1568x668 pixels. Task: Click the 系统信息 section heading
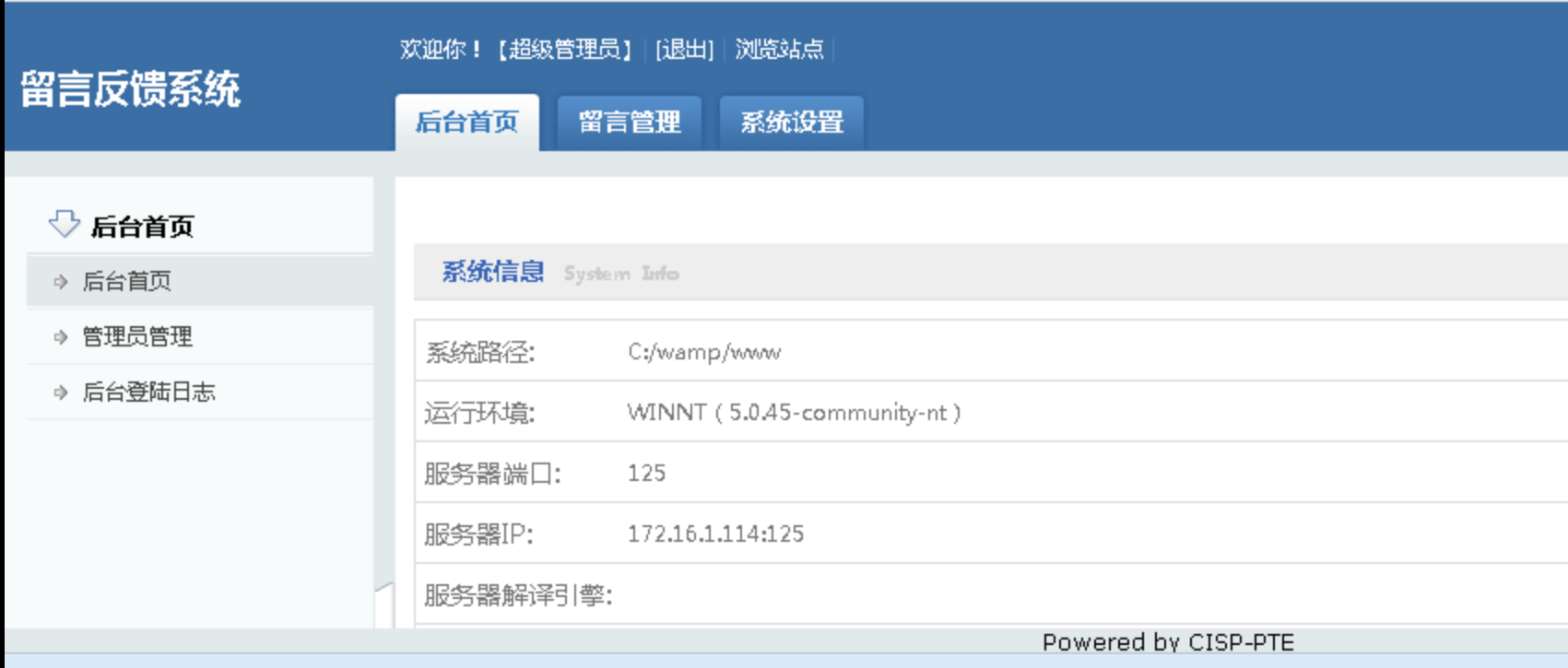493,273
